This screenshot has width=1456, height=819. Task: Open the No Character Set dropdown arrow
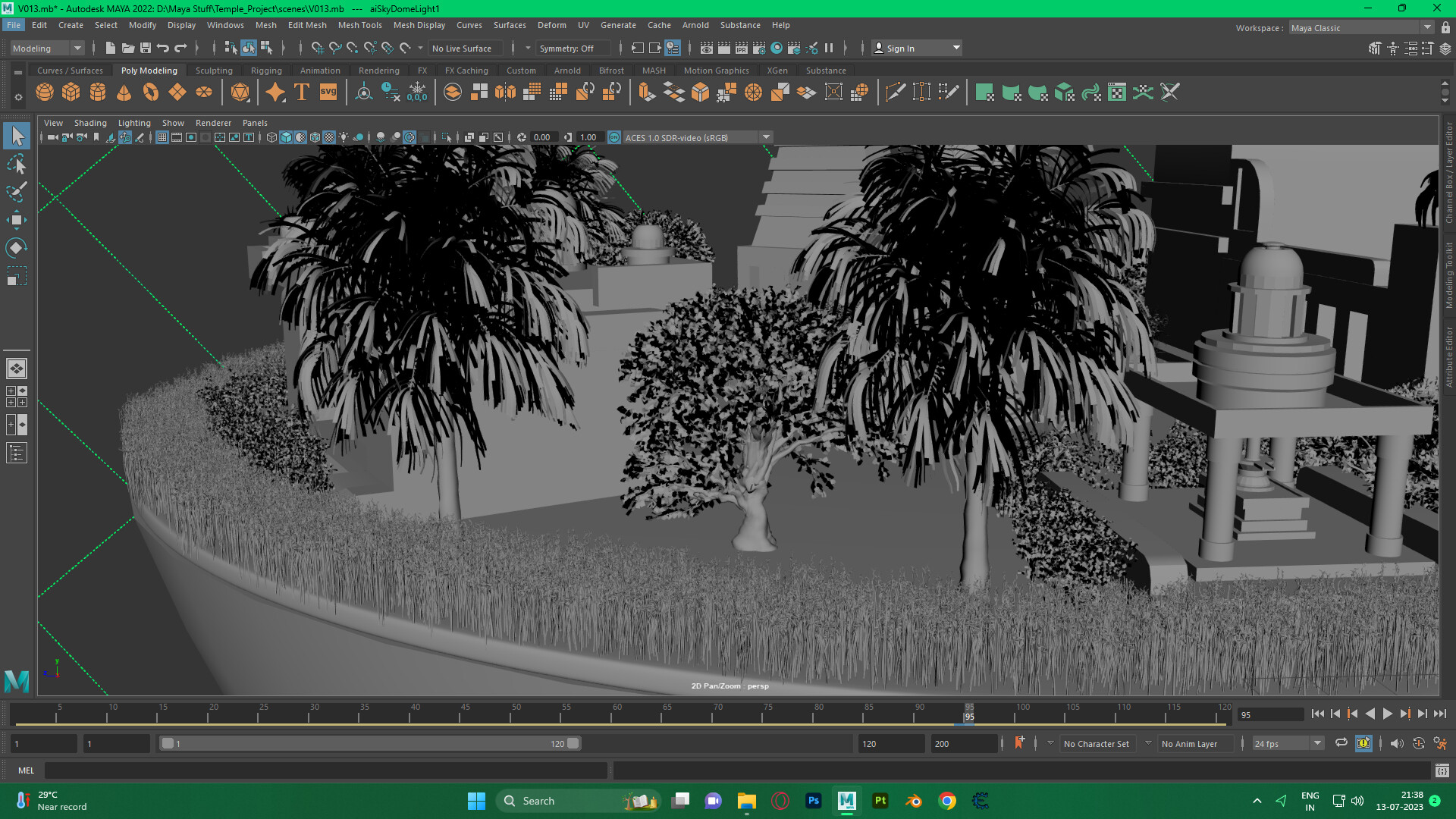[1050, 743]
